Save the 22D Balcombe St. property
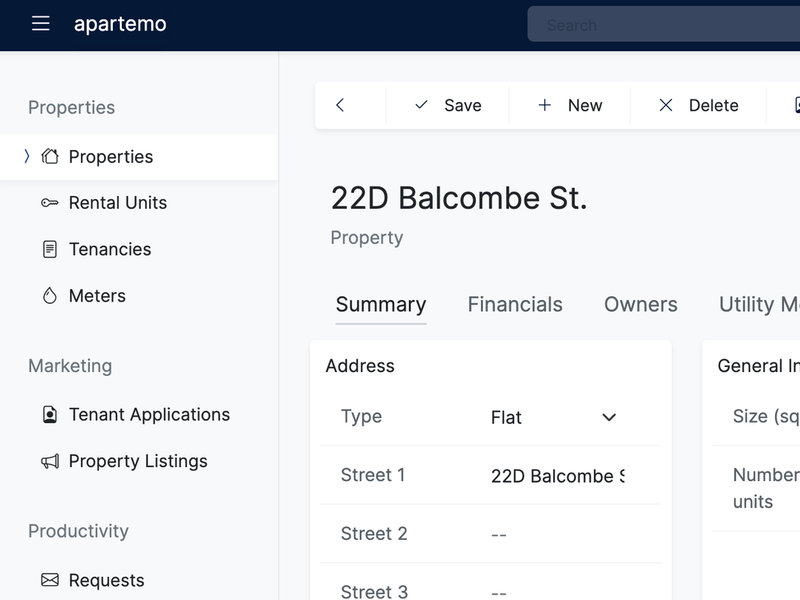 coord(448,104)
